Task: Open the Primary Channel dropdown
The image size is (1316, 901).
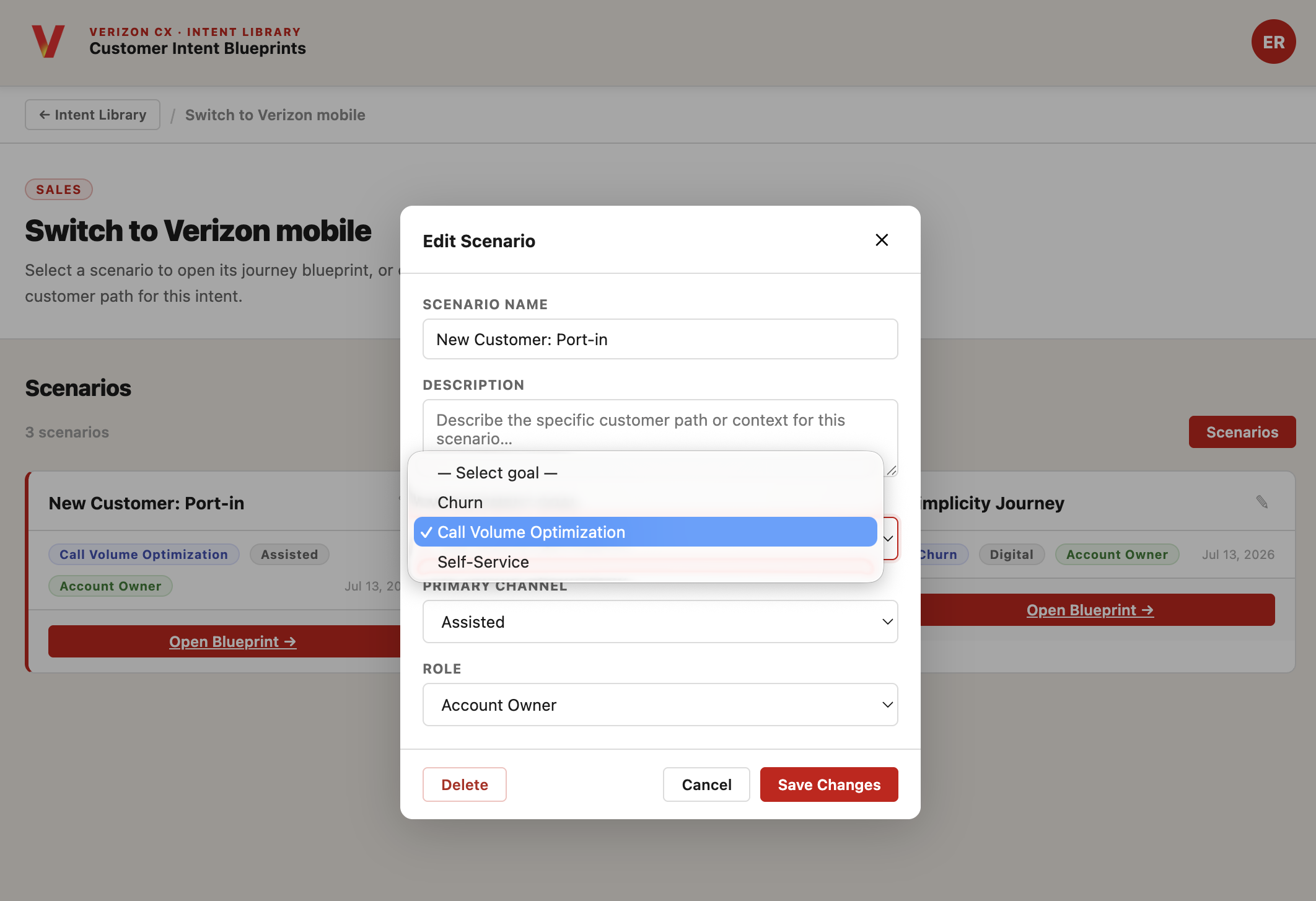Action: (x=660, y=622)
